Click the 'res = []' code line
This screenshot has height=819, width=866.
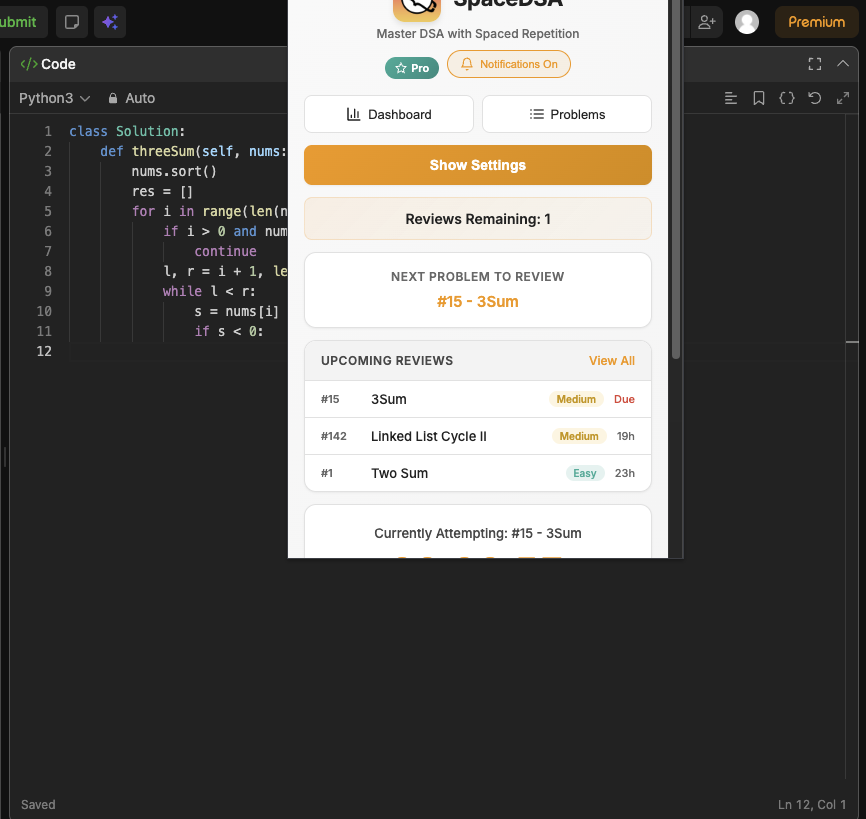click(x=162, y=192)
